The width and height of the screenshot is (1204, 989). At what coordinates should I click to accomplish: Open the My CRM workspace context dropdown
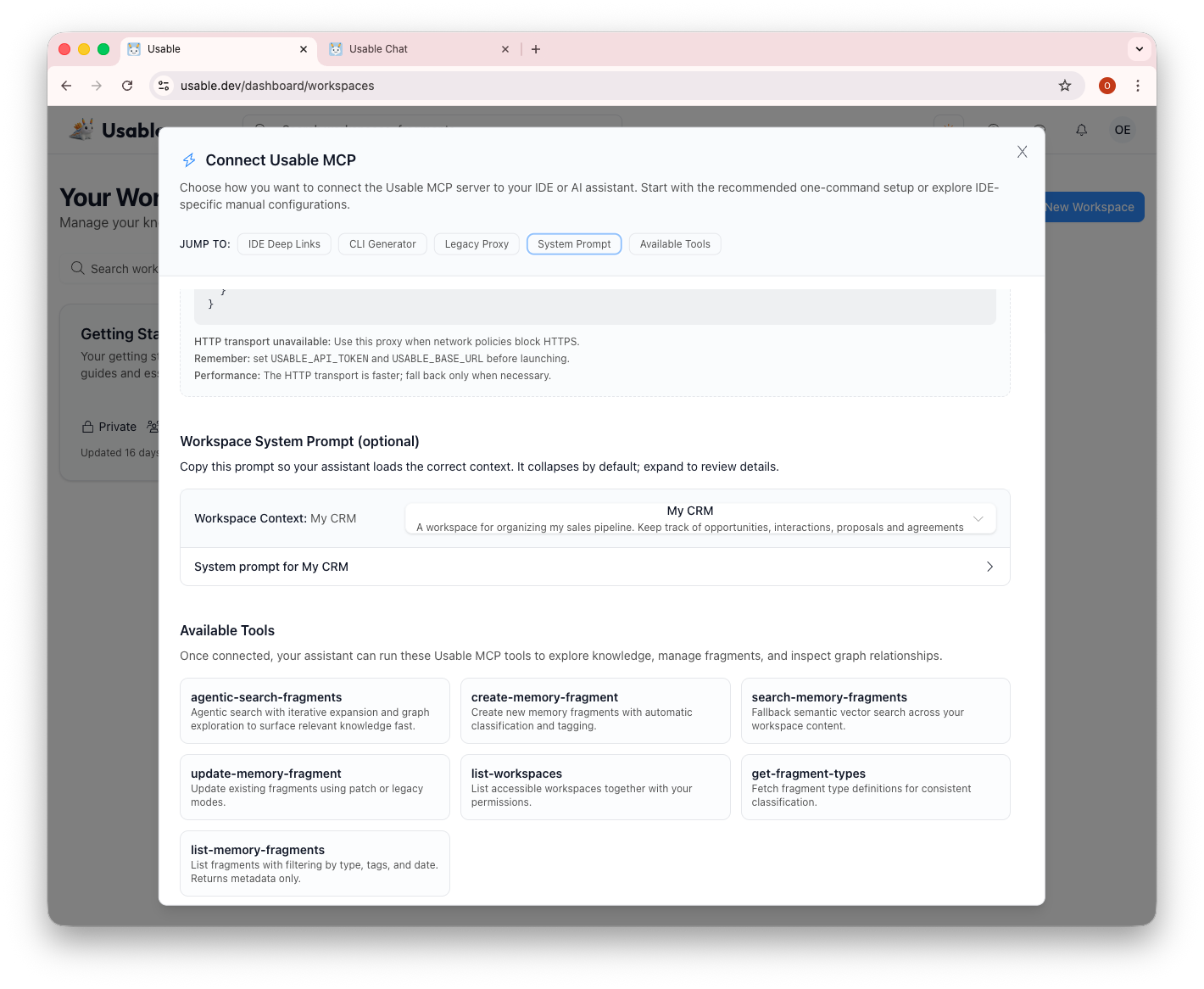tap(978, 518)
